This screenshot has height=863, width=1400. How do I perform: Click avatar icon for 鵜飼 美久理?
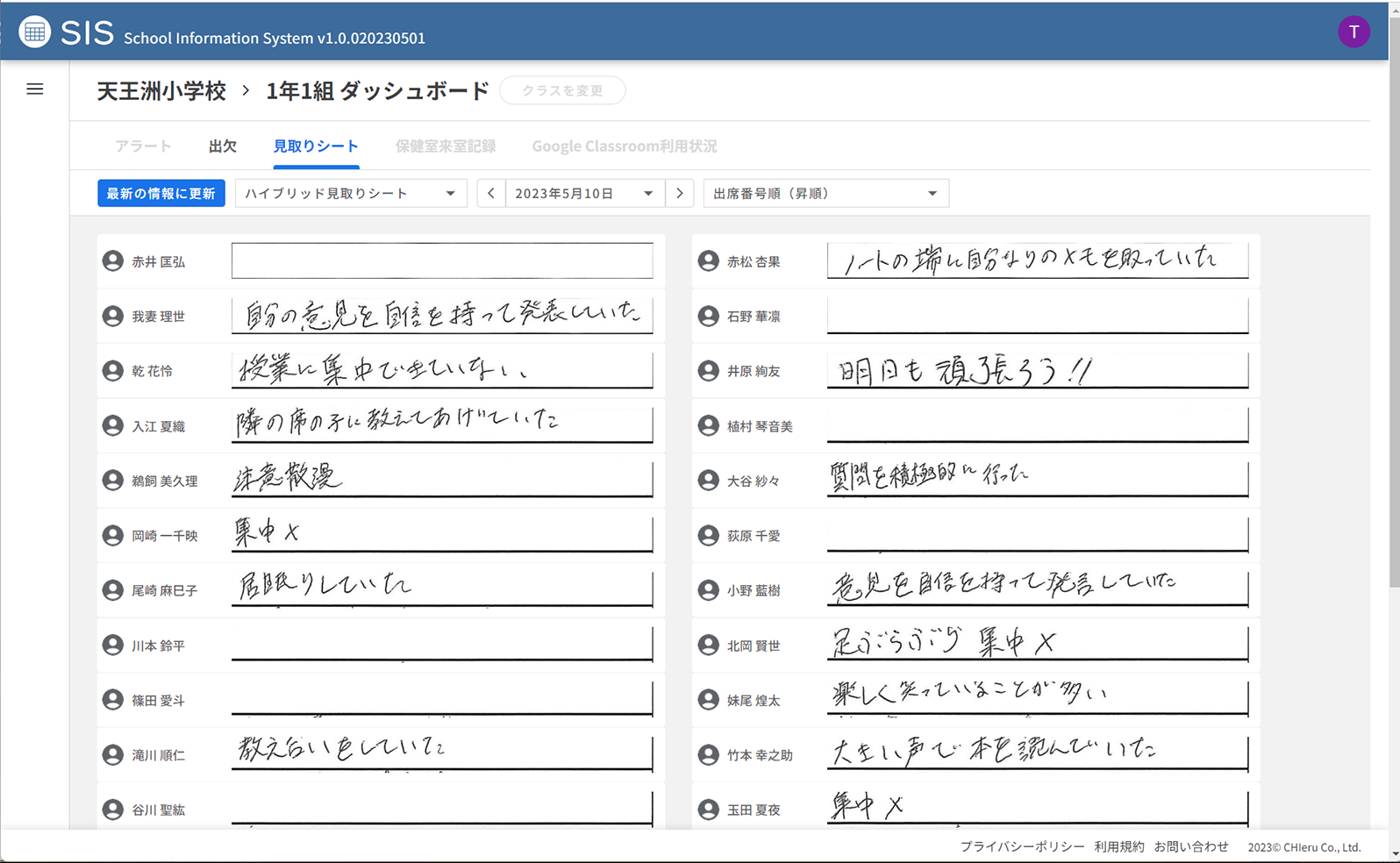[113, 481]
